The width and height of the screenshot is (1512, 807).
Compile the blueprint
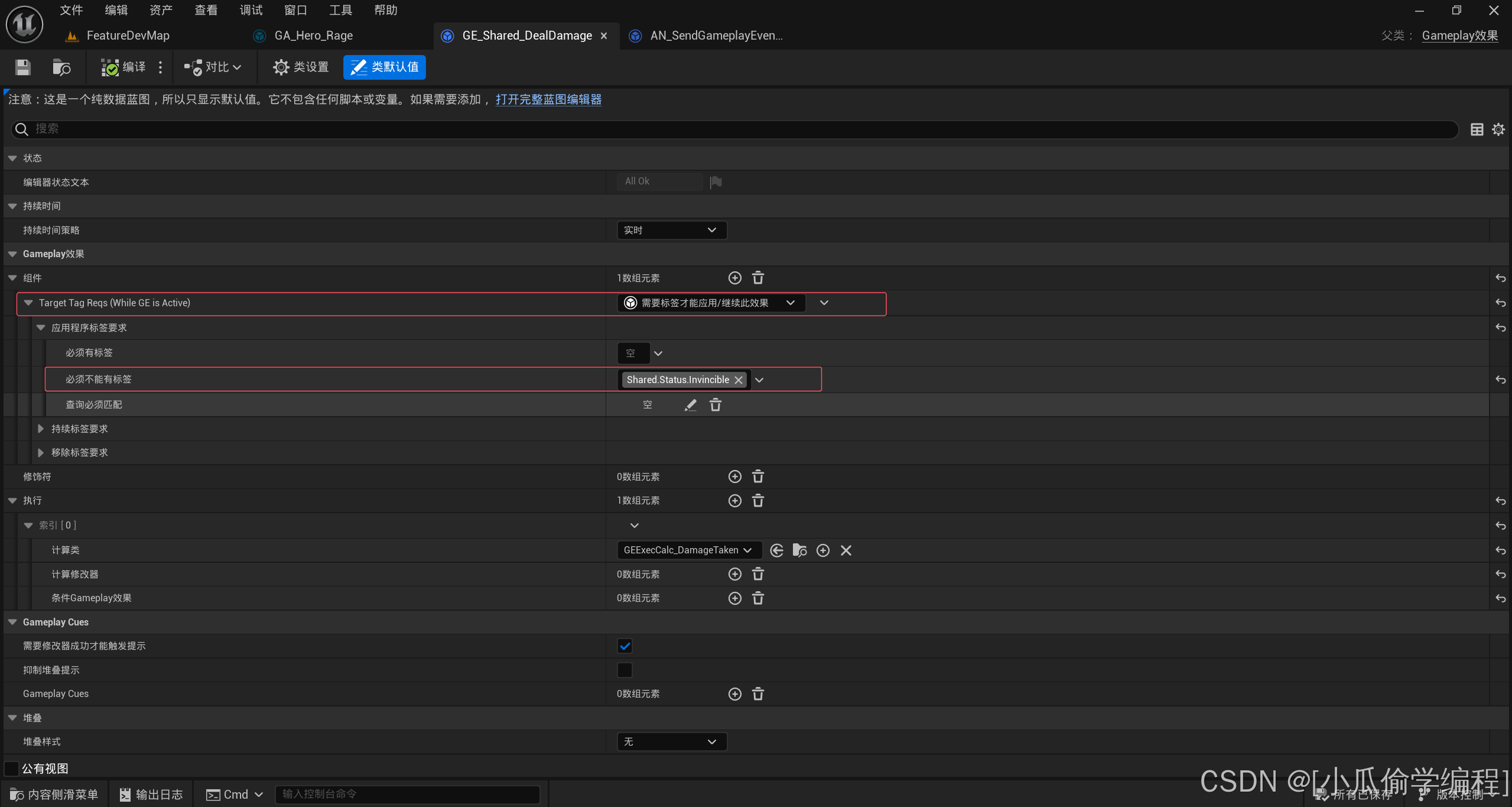(123, 67)
